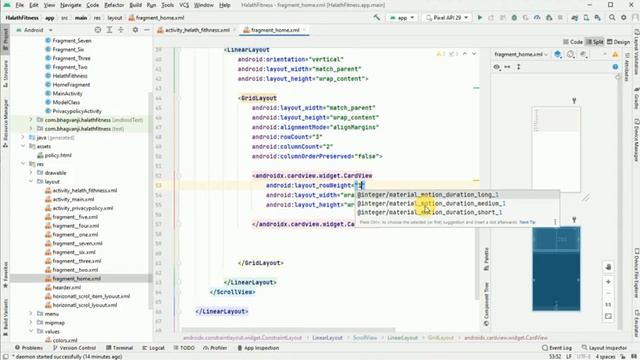Jump to previous highlighted error arrow
This screenshot has width=640, height=360.
pyautogui.click(x=465, y=54)
